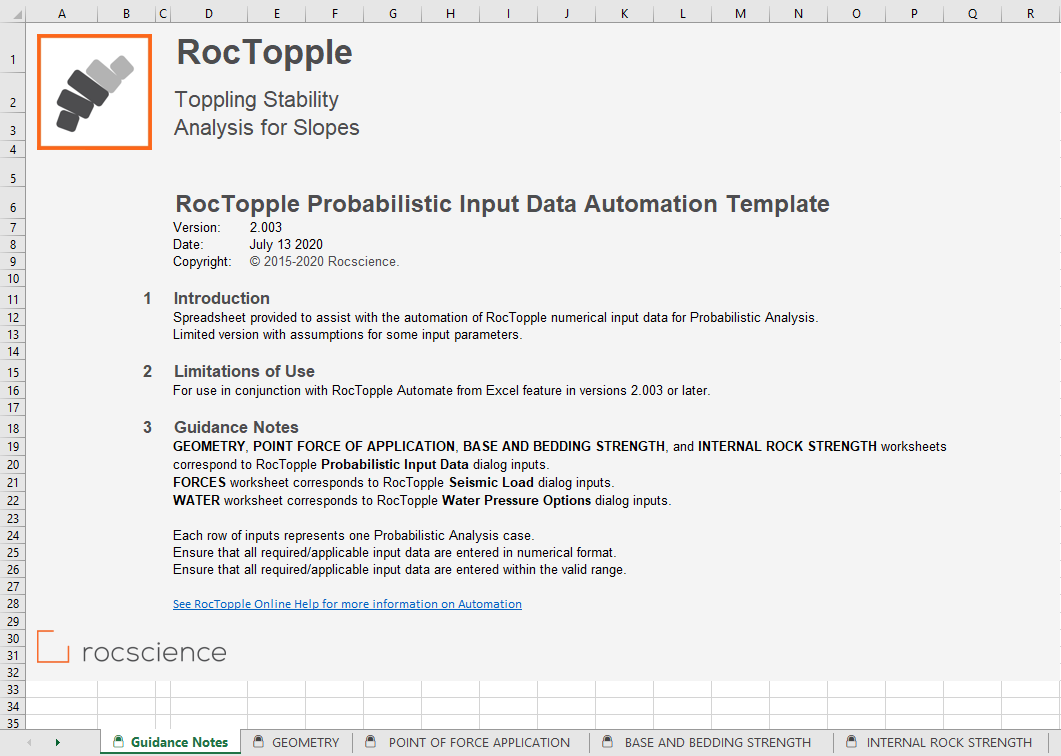Switch to the GEOMETRY worksheet tab
The height and width of the screenshot is (756, 1061).
tap(305, 742)
